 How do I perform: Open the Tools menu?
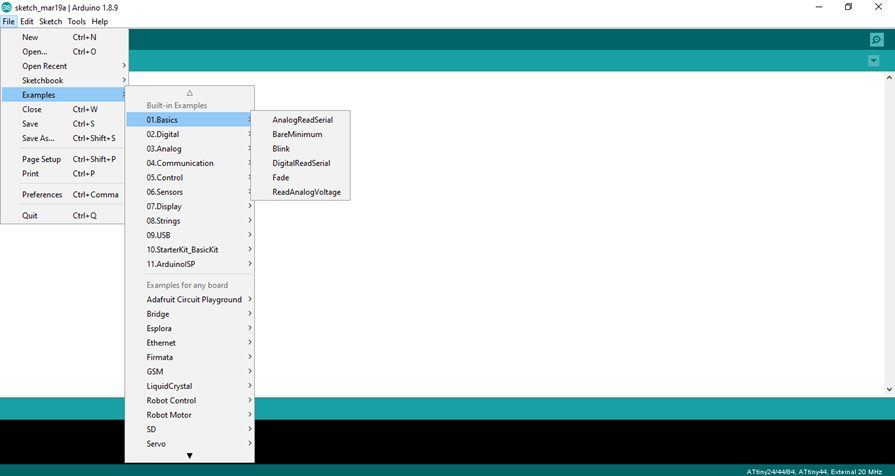(x=76, y=21)
